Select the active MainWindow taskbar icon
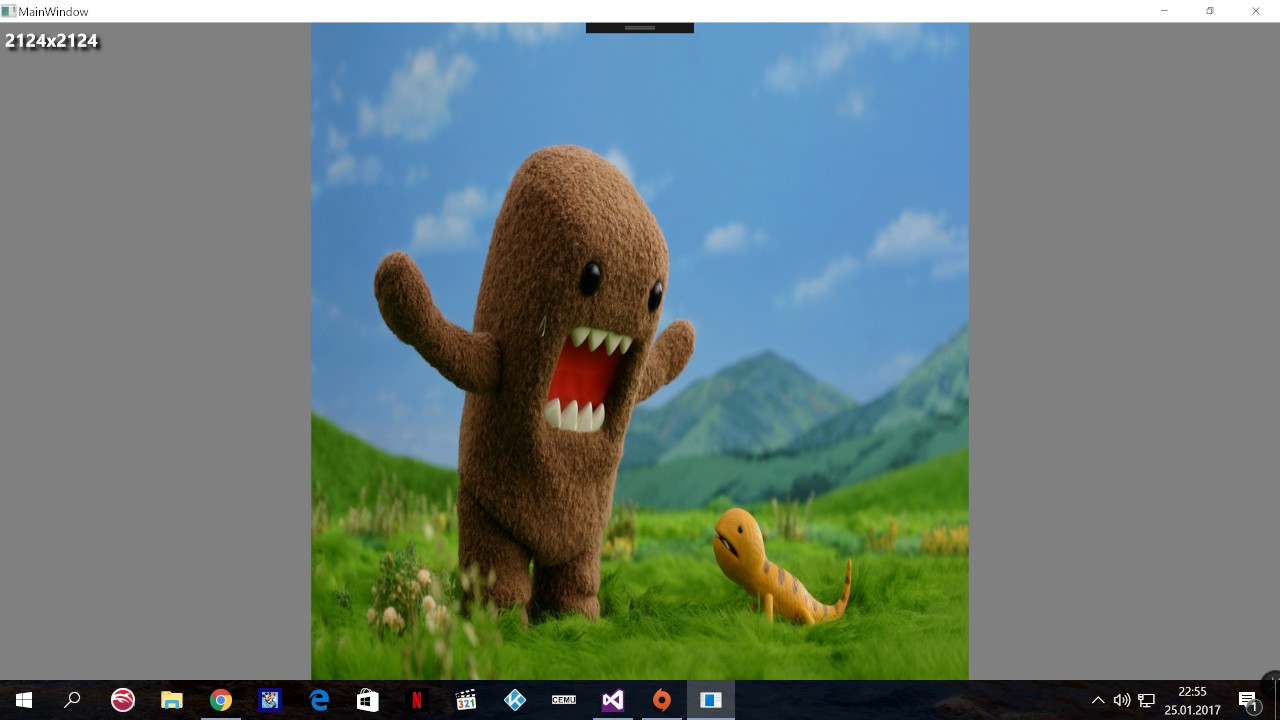 point(711,700)
